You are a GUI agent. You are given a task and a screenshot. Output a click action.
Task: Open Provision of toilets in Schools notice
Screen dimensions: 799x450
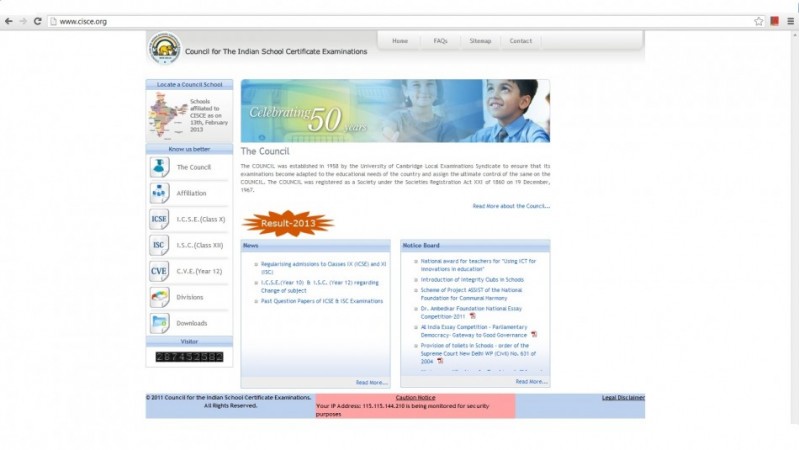(x=478, y=353)
